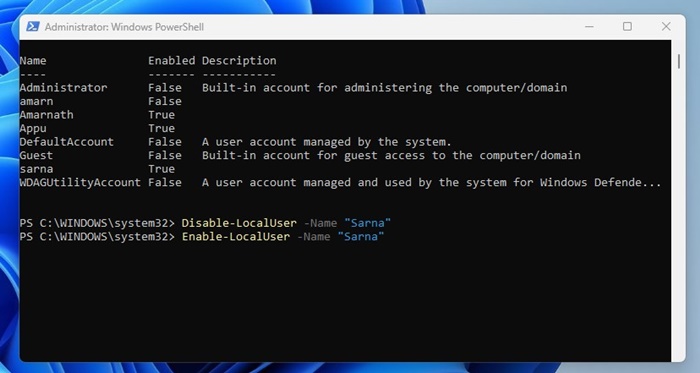Click the Enabled column header
This screenshot has width=700, height=373.
pos(171,61)
